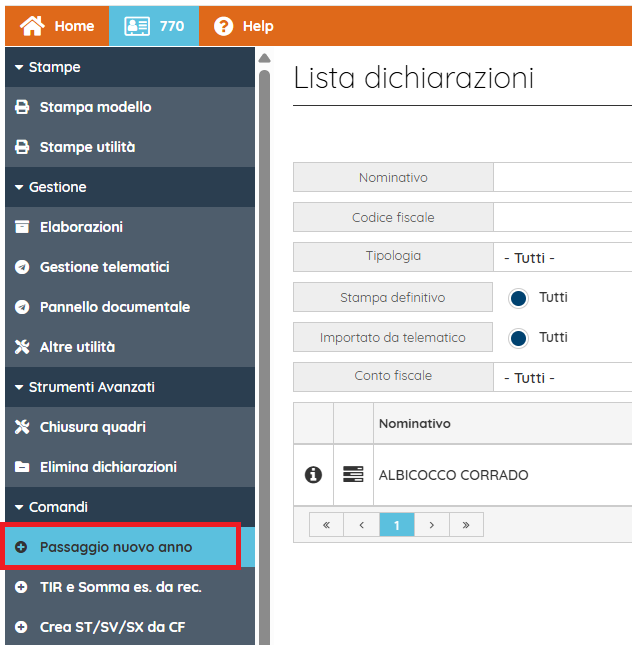
Task: Open the Tipologia dropdown
Action: 565,258
